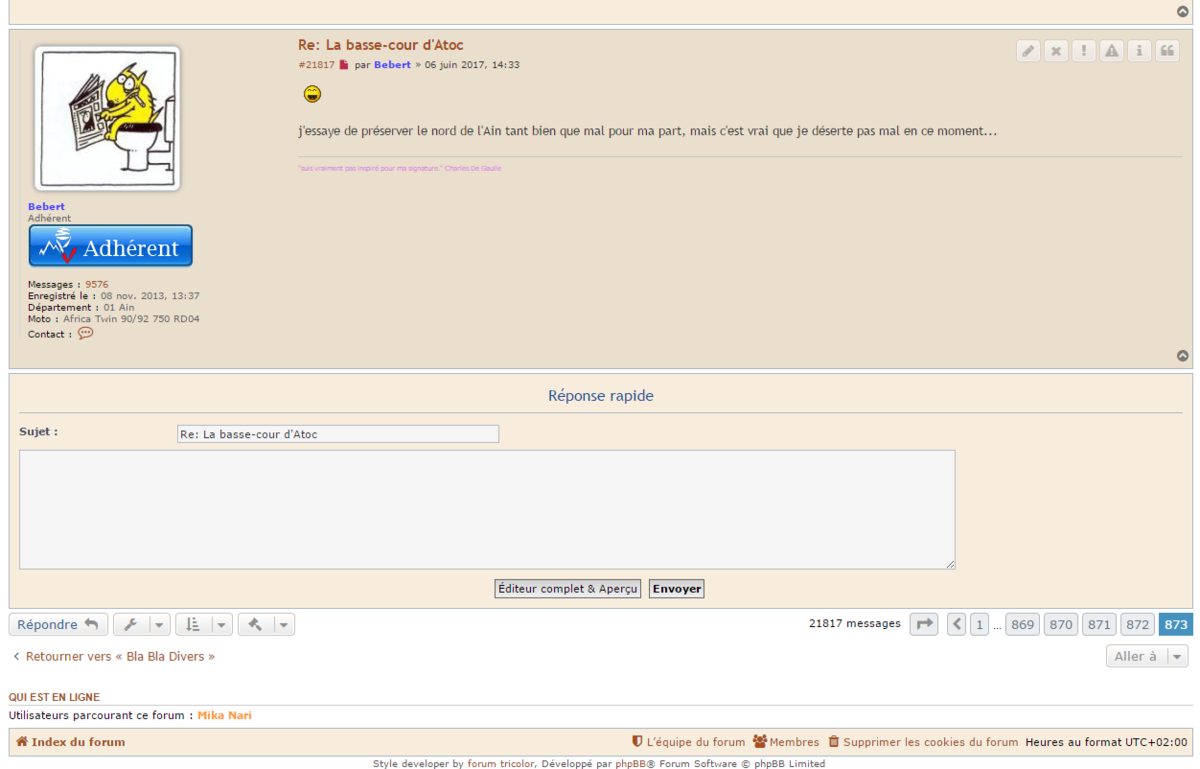The image size is (1200, 769).
Task: Visit Mika Nari's profile link
Action: 224,715
